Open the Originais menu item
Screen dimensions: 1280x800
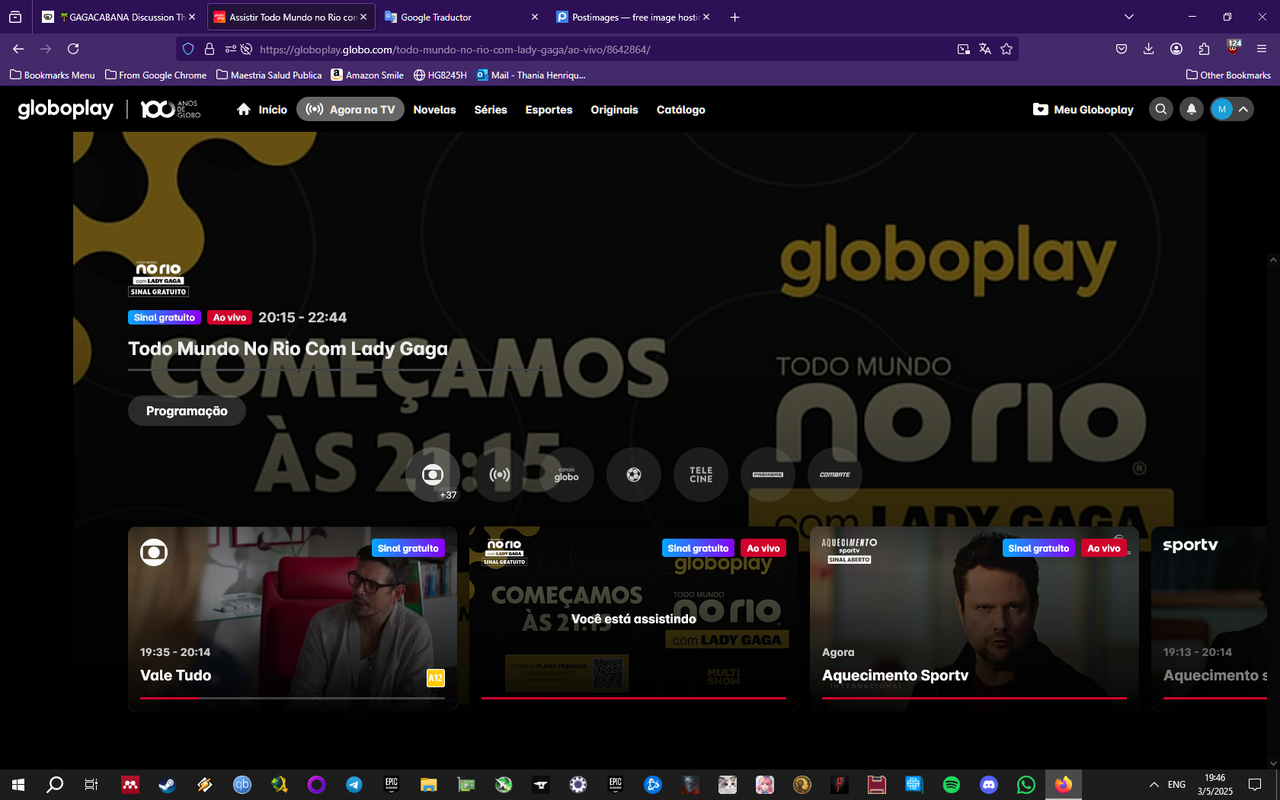[614, 110]
